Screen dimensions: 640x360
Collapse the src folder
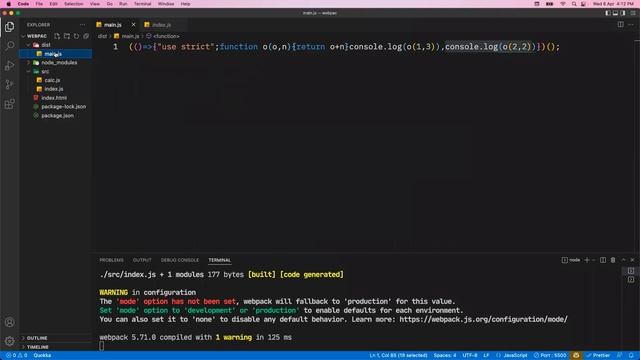[x=44, y=71]
